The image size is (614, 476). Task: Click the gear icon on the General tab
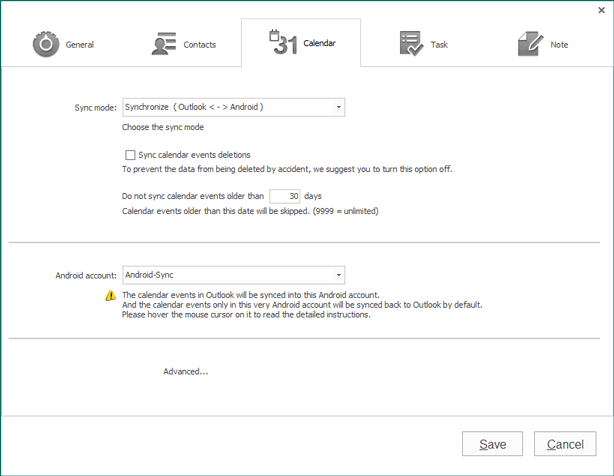click(x=45, y=44)
